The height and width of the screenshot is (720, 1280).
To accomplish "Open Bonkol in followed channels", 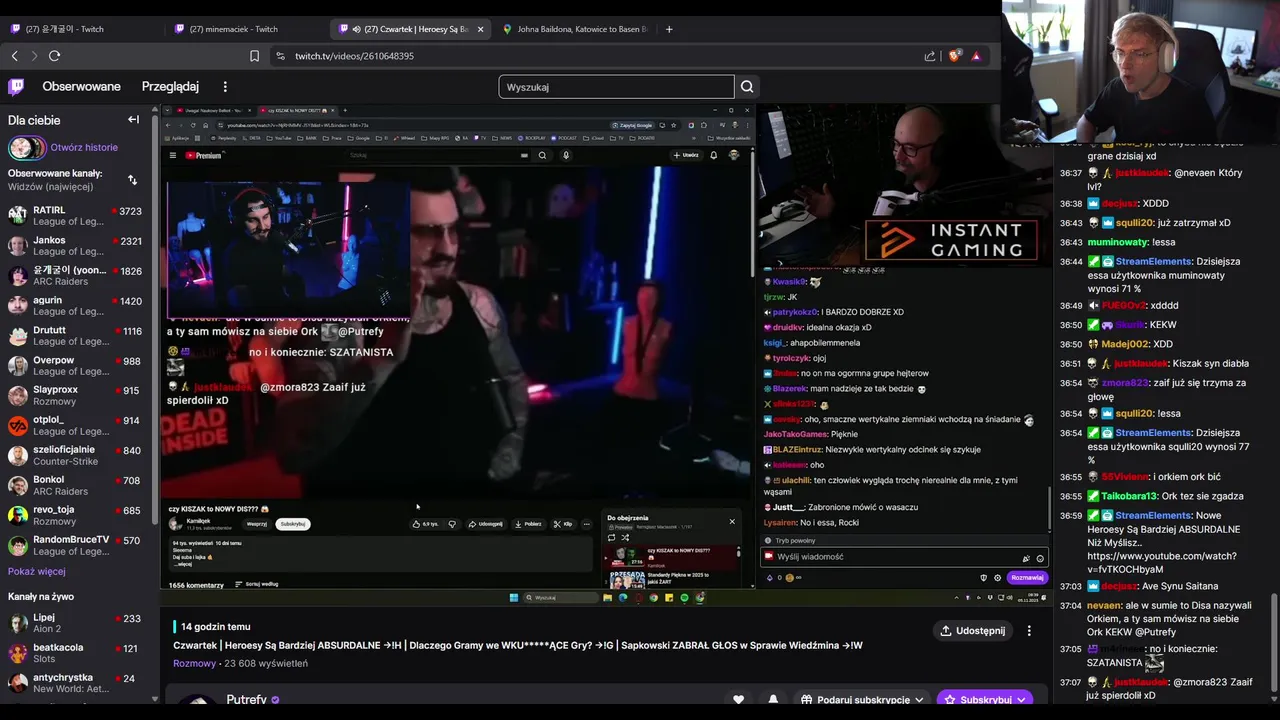I will (75, 485).
